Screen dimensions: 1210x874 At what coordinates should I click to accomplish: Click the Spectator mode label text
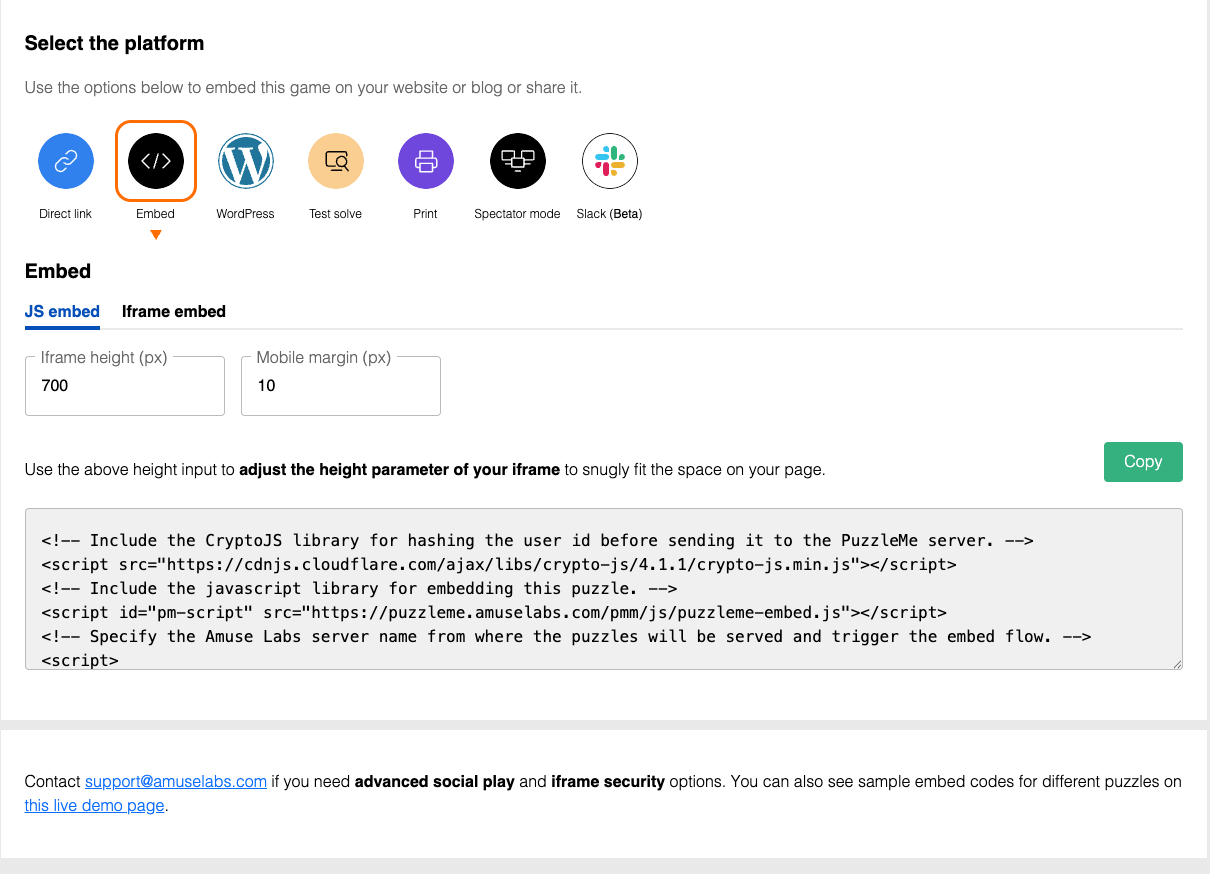(x=517, y=214)
